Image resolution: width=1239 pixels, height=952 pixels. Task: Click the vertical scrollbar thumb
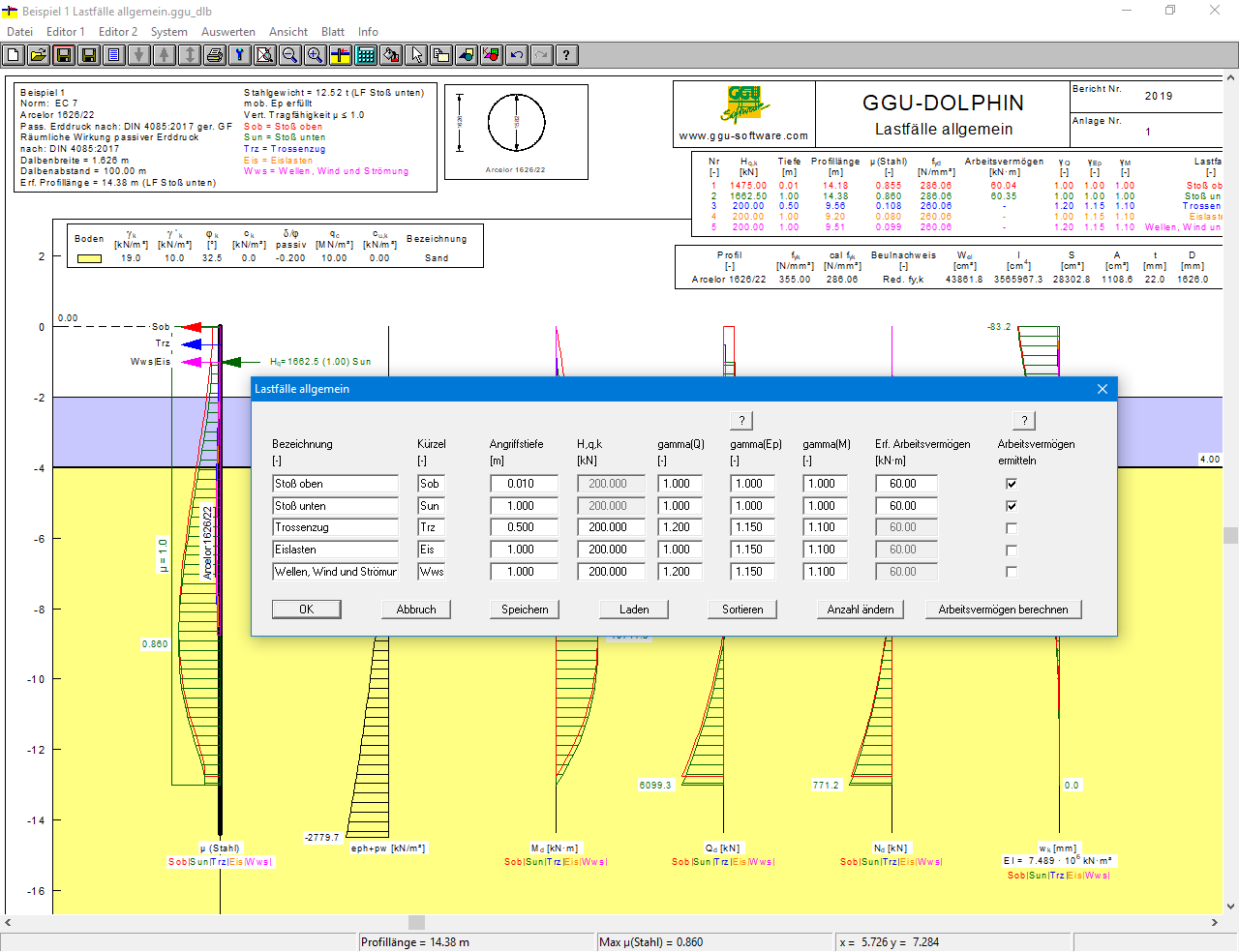tap(1230, 536)
